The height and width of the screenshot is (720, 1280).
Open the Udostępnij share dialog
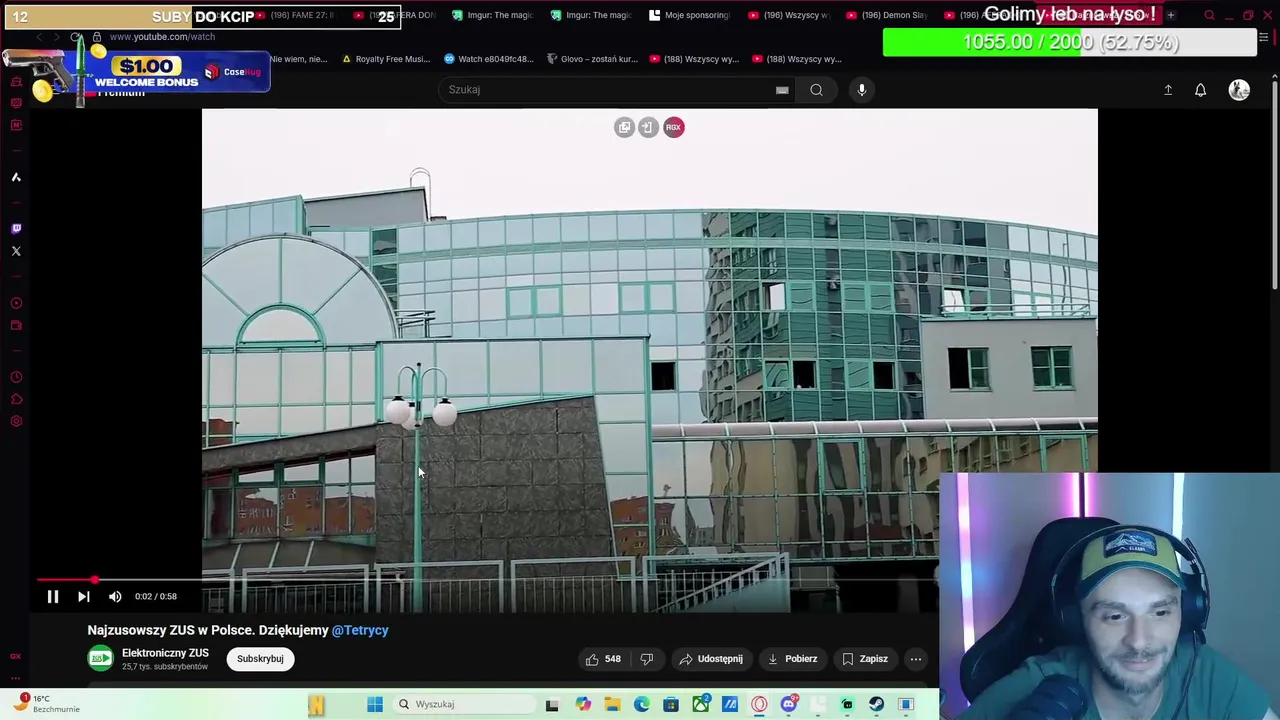tap(711, 659)
